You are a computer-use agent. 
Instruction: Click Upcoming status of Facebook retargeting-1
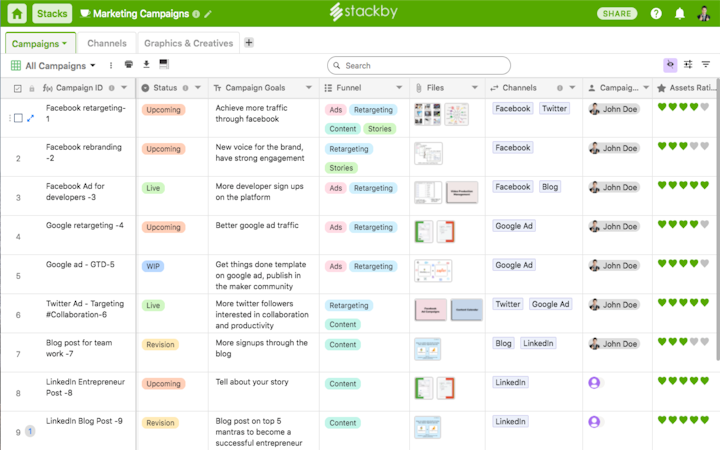(163, 110)
